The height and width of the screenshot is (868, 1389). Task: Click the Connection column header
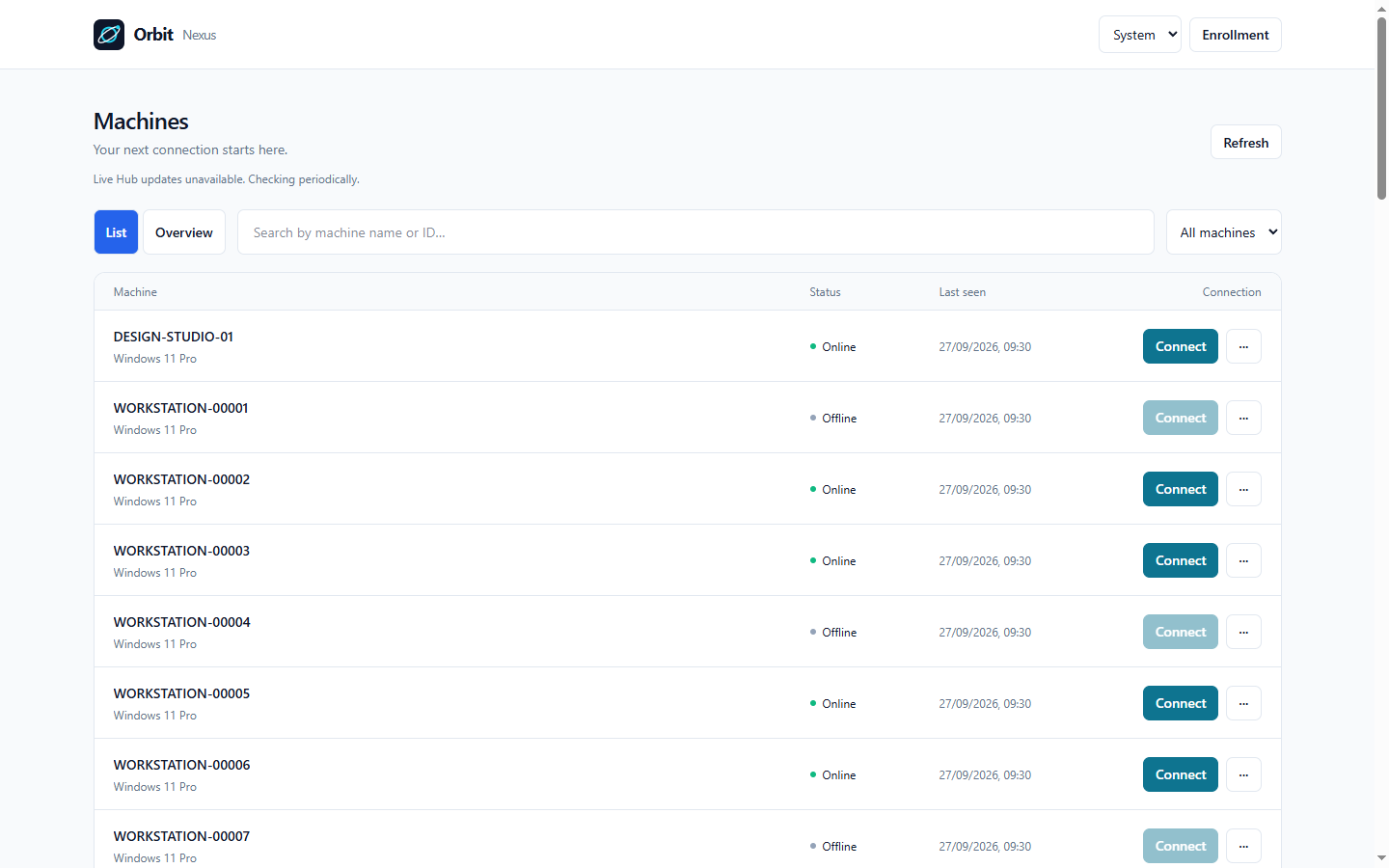pyautogui.click(x=1232, y=292)
